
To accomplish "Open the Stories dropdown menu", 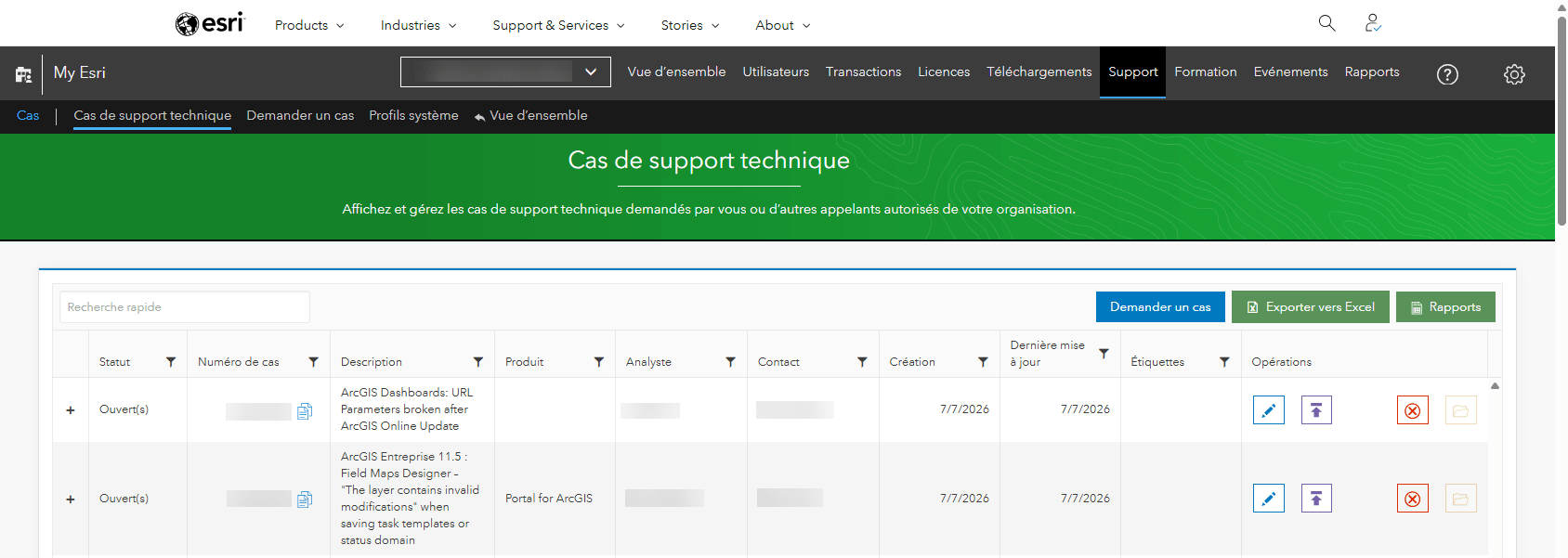I will click(x=689, y=25).
